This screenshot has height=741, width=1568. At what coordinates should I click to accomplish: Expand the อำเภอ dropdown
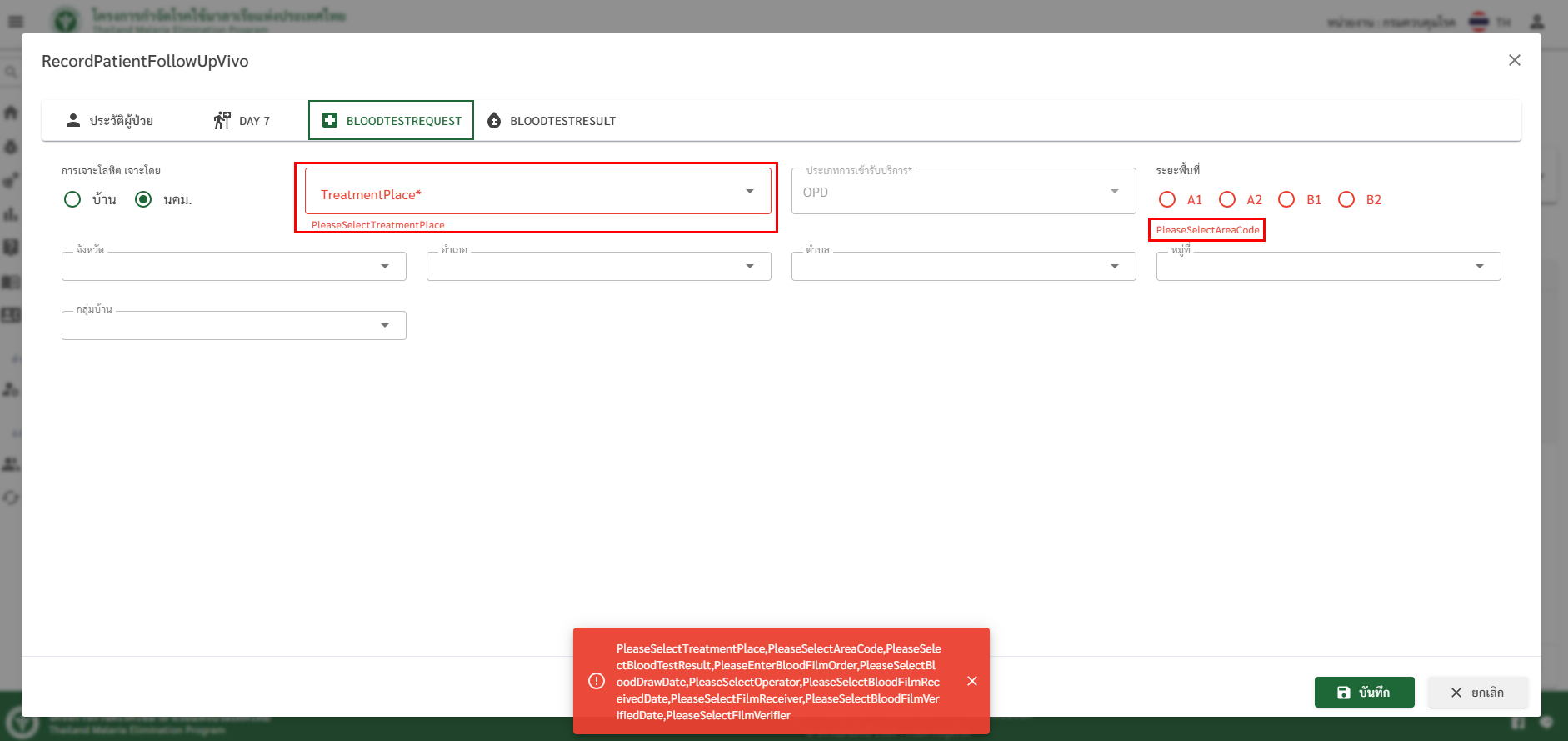coord(598,266)
